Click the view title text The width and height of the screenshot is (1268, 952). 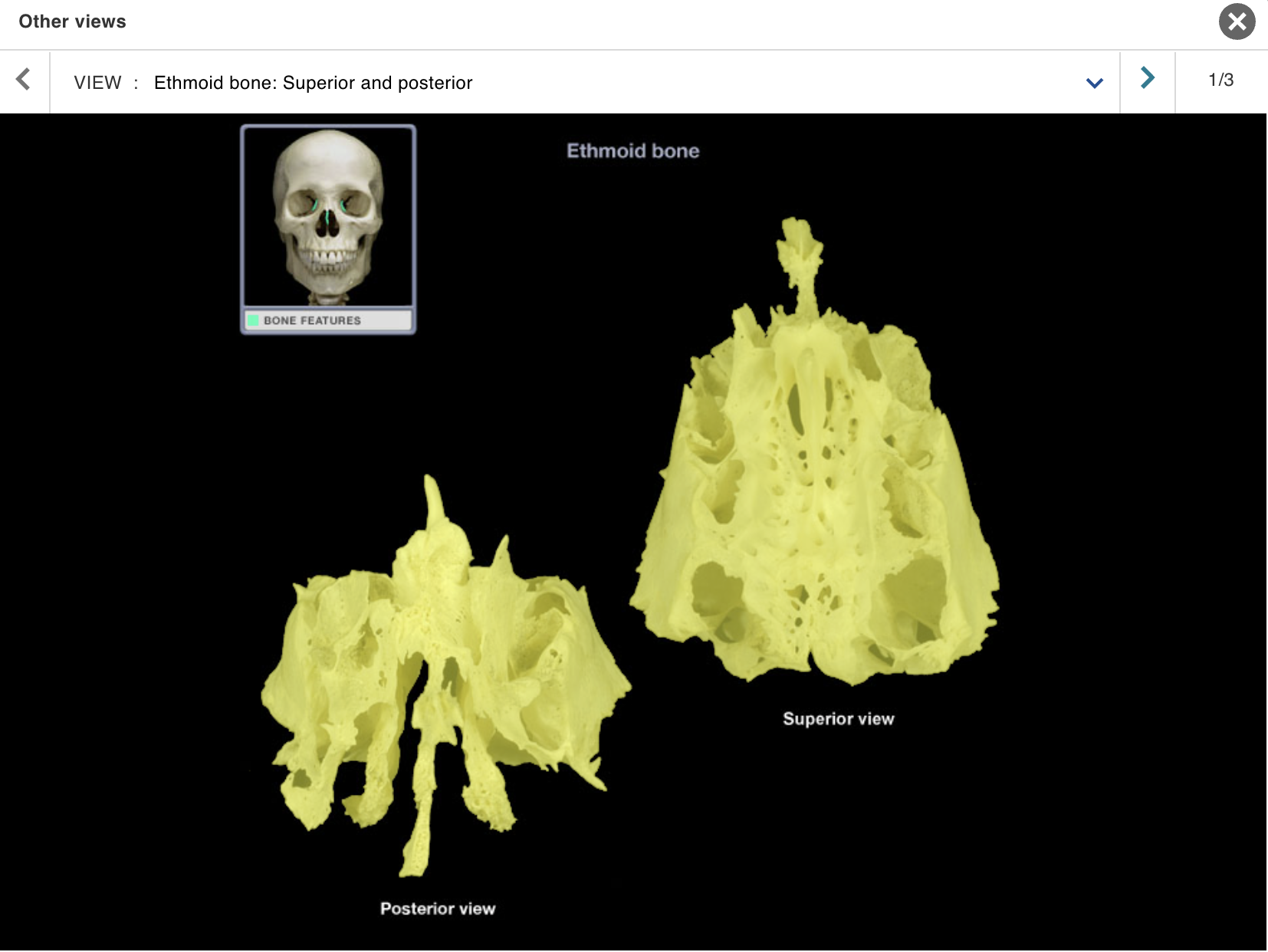coord(313,82)
